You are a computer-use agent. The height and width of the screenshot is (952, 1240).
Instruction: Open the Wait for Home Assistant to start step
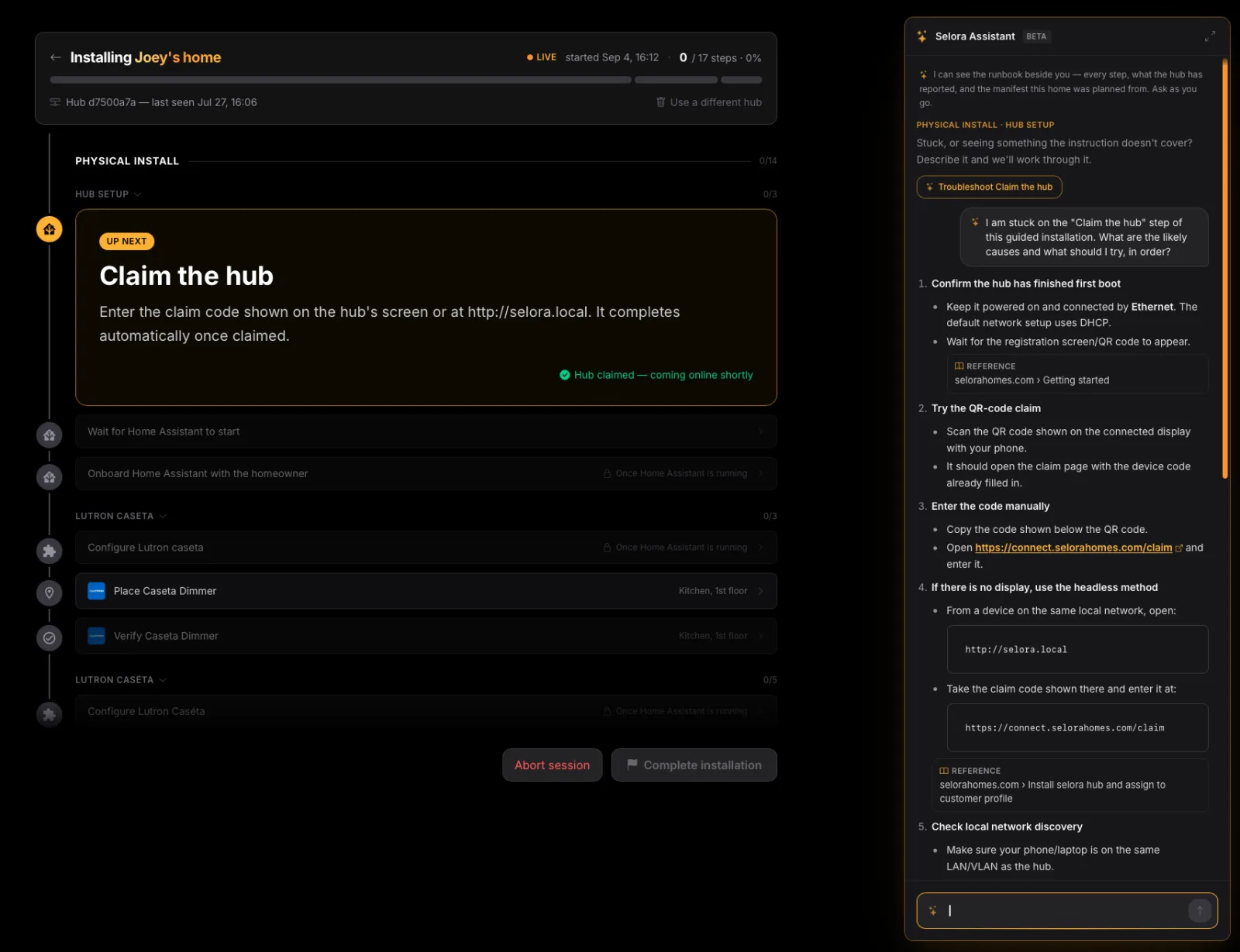(426, 431)
